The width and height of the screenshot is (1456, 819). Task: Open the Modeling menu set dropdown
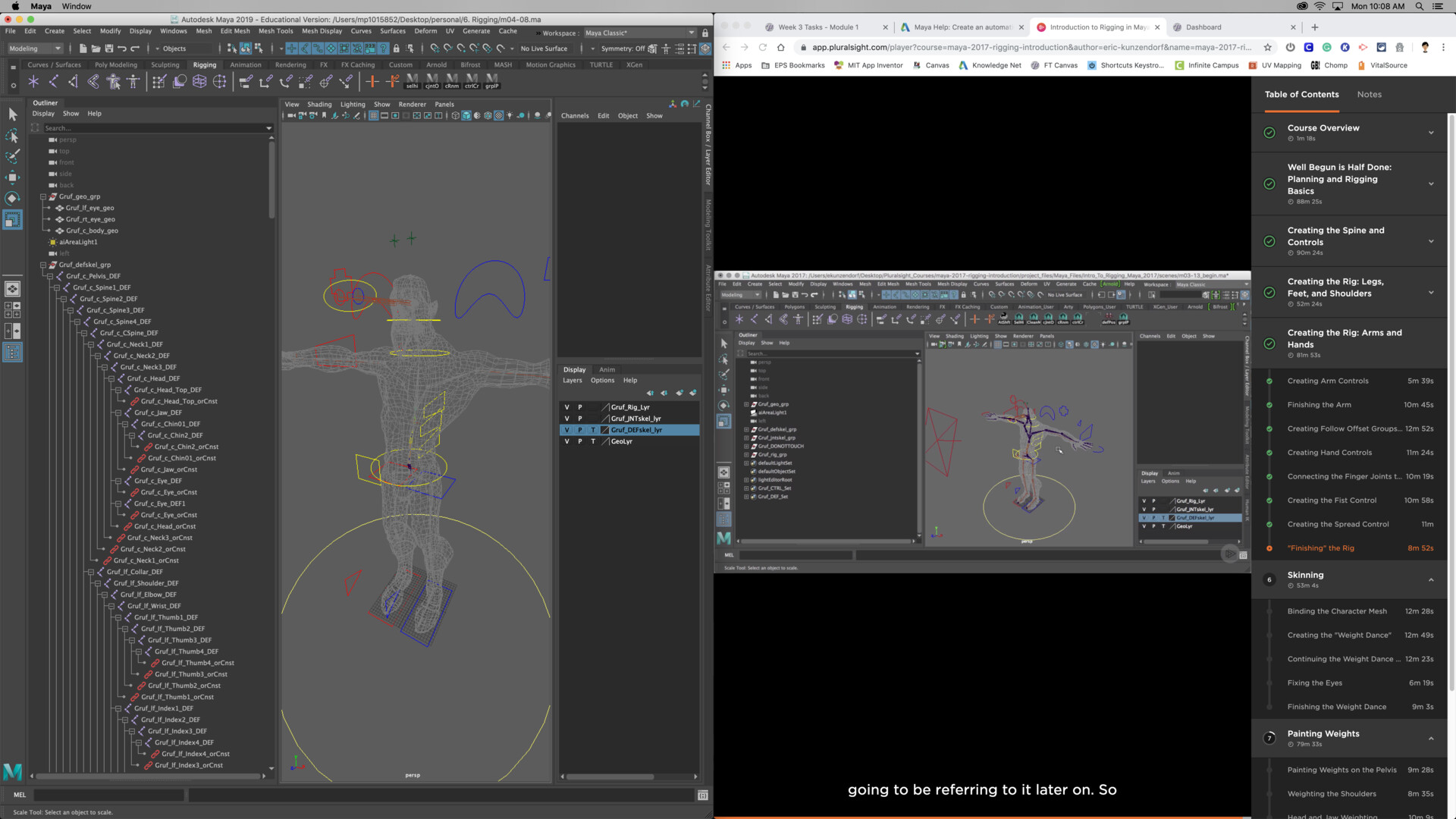click(x=34, y=48)
